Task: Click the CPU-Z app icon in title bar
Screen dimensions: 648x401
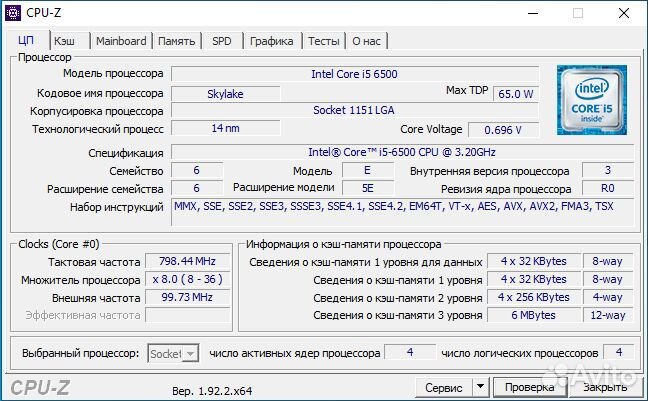Action: tap(13, 12)
